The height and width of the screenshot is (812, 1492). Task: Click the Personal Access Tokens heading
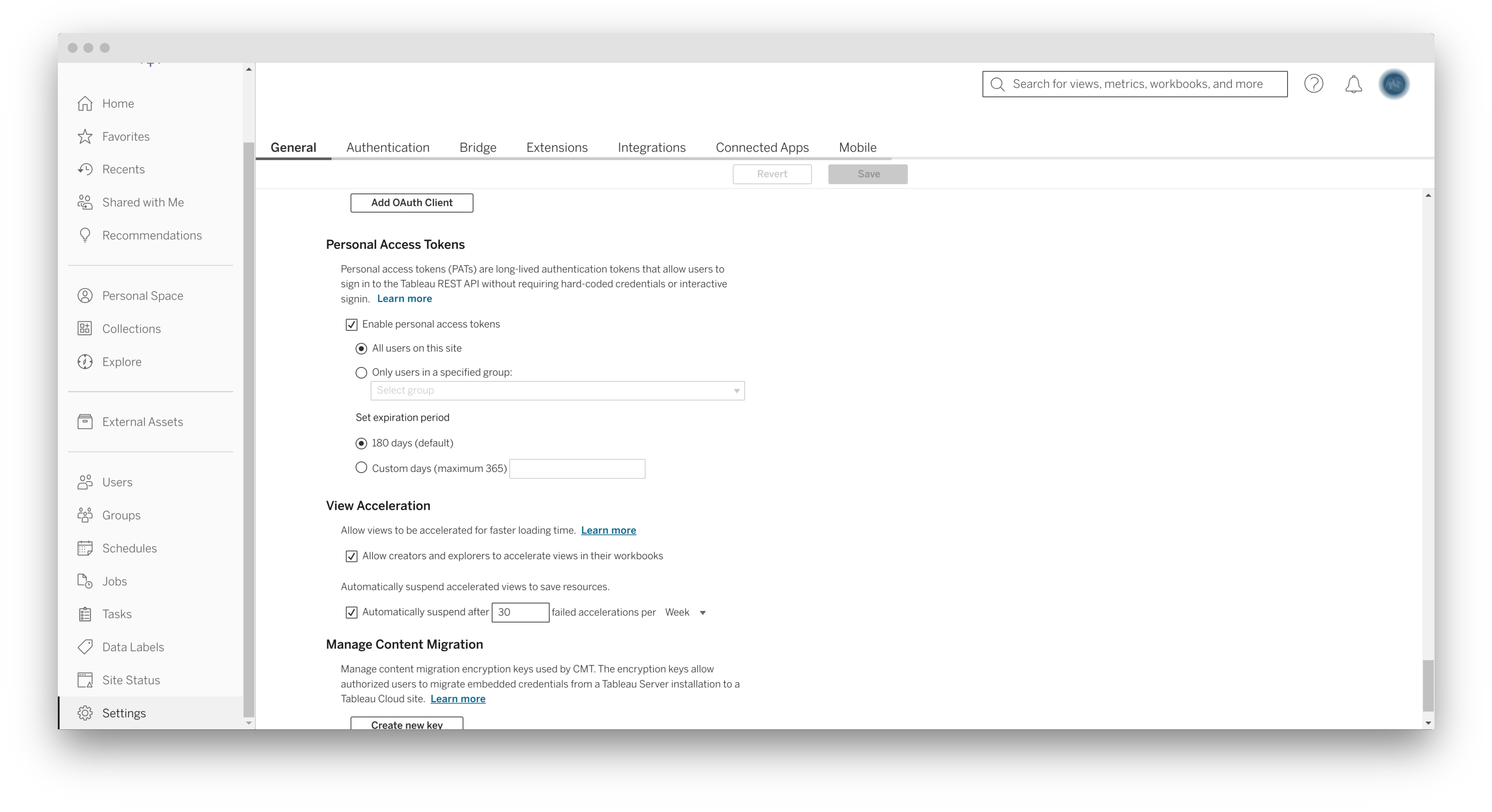[395, 245]
